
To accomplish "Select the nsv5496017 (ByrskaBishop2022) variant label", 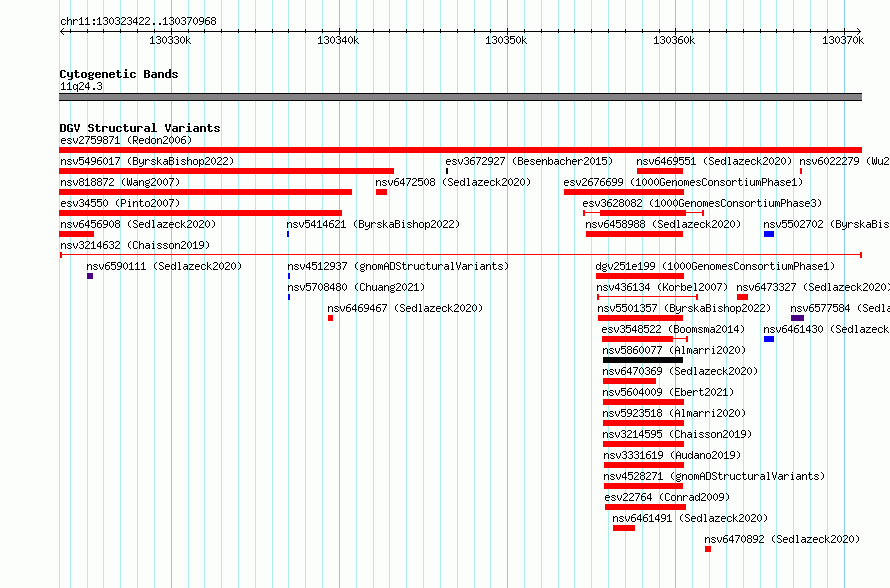I will pyautogui.click(x=147, y=161).
